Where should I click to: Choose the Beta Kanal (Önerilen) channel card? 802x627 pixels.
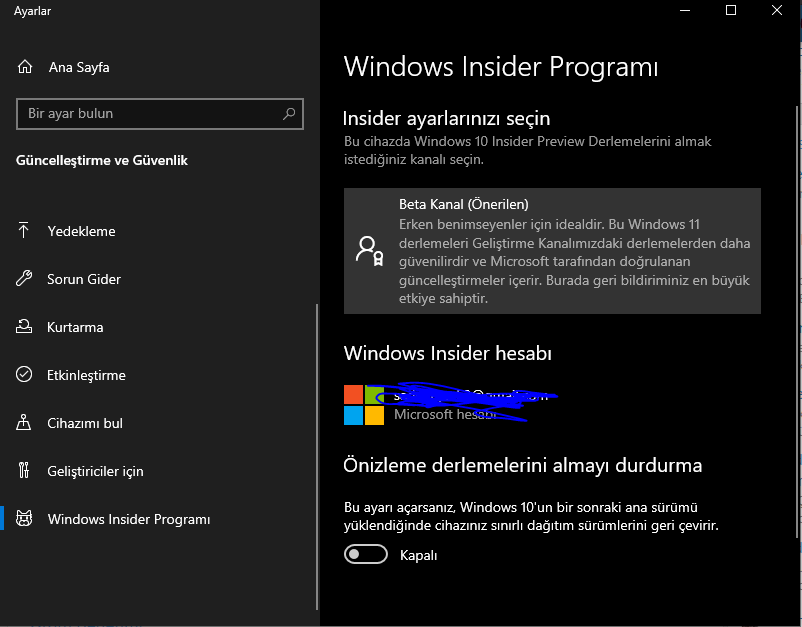[552, 251]
